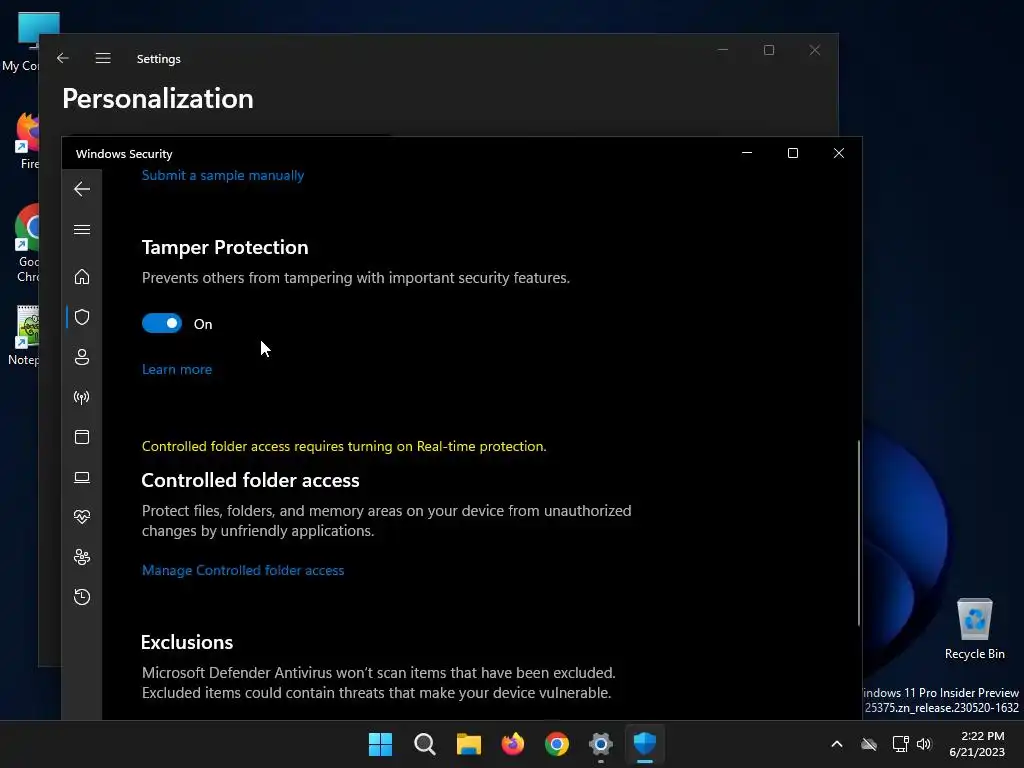Open Windows Start menu
Viewport: 1024px width, 768px height.
[x=380, y=744]
